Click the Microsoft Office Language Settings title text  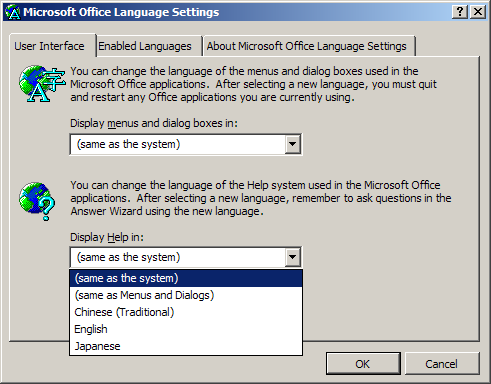click(x=121, y=12)
